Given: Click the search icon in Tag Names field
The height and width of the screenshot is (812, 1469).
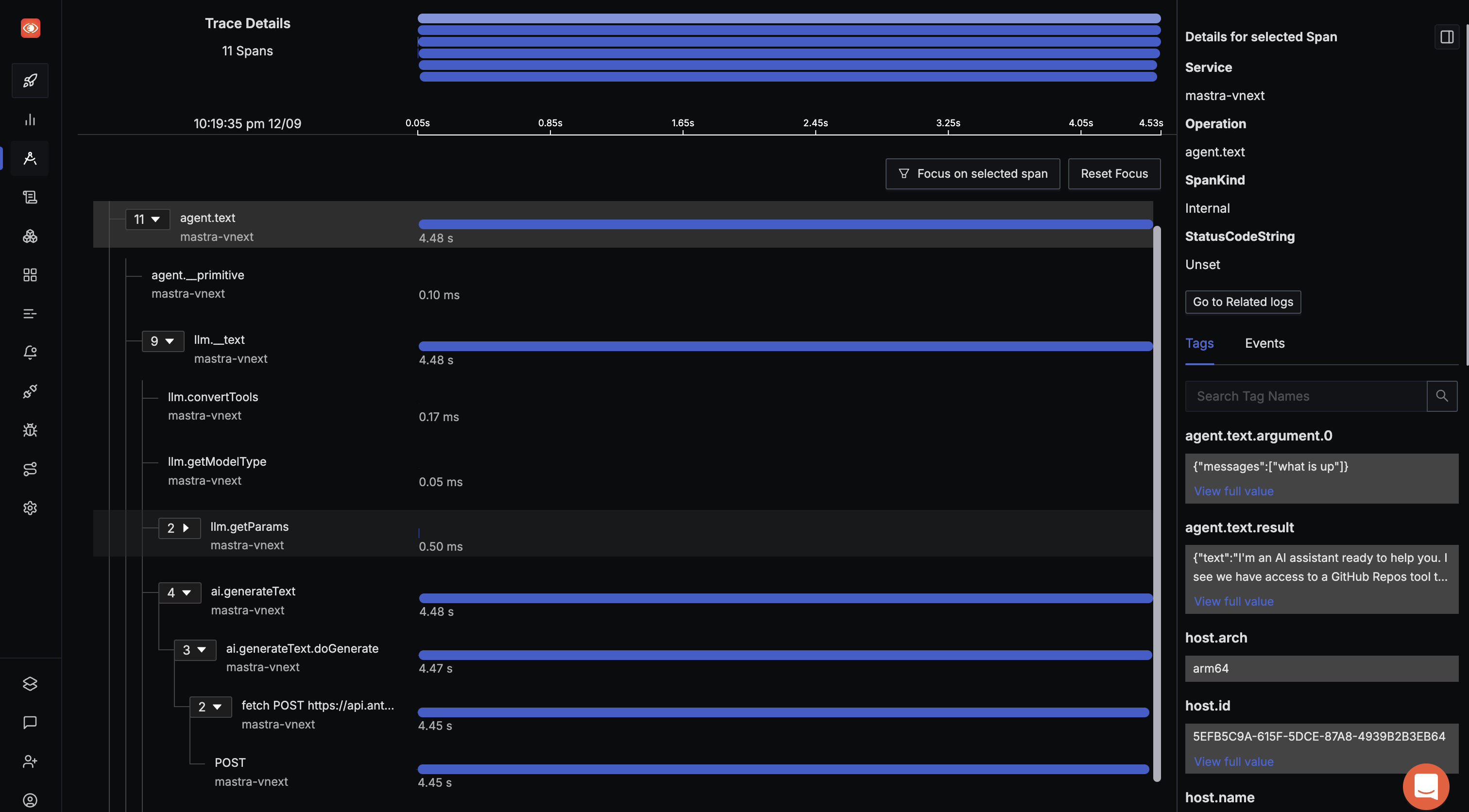Looking at the screenshot, I should 1441,395.
